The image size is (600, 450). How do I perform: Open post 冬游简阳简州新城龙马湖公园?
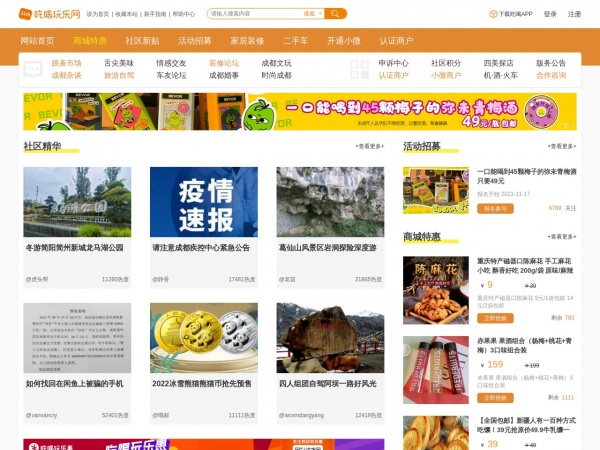point(75,248)
